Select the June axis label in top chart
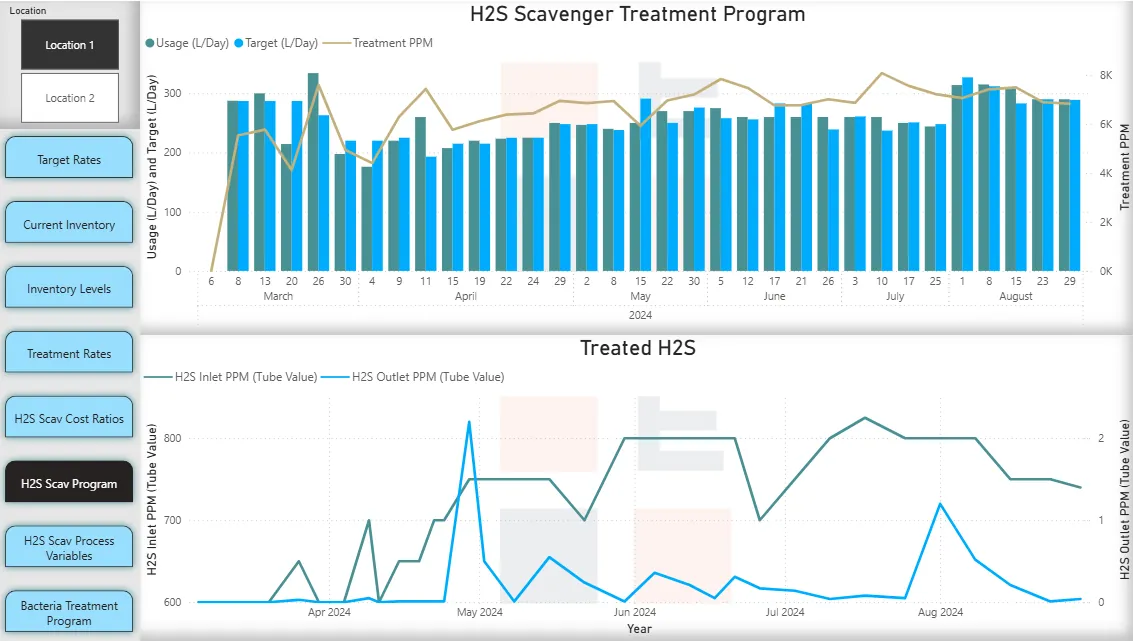Screen dimensions: 1133x641 [x=774, y=296]
